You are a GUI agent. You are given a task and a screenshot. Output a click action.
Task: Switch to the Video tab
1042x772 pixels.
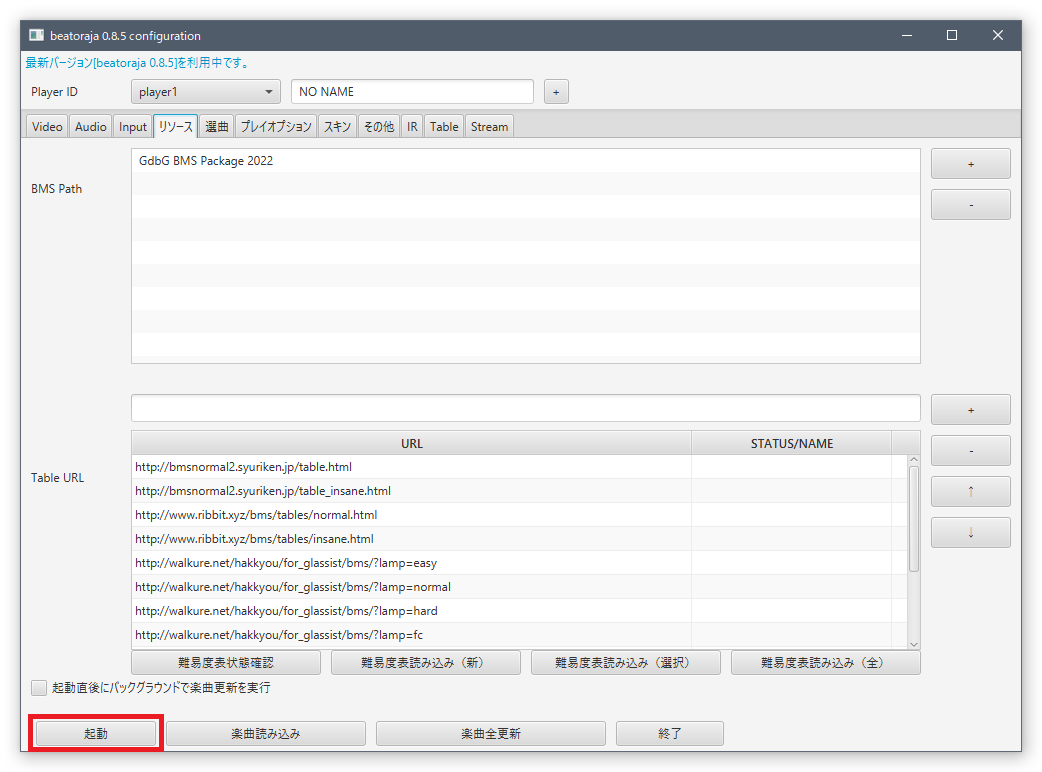tap(47, 127)
